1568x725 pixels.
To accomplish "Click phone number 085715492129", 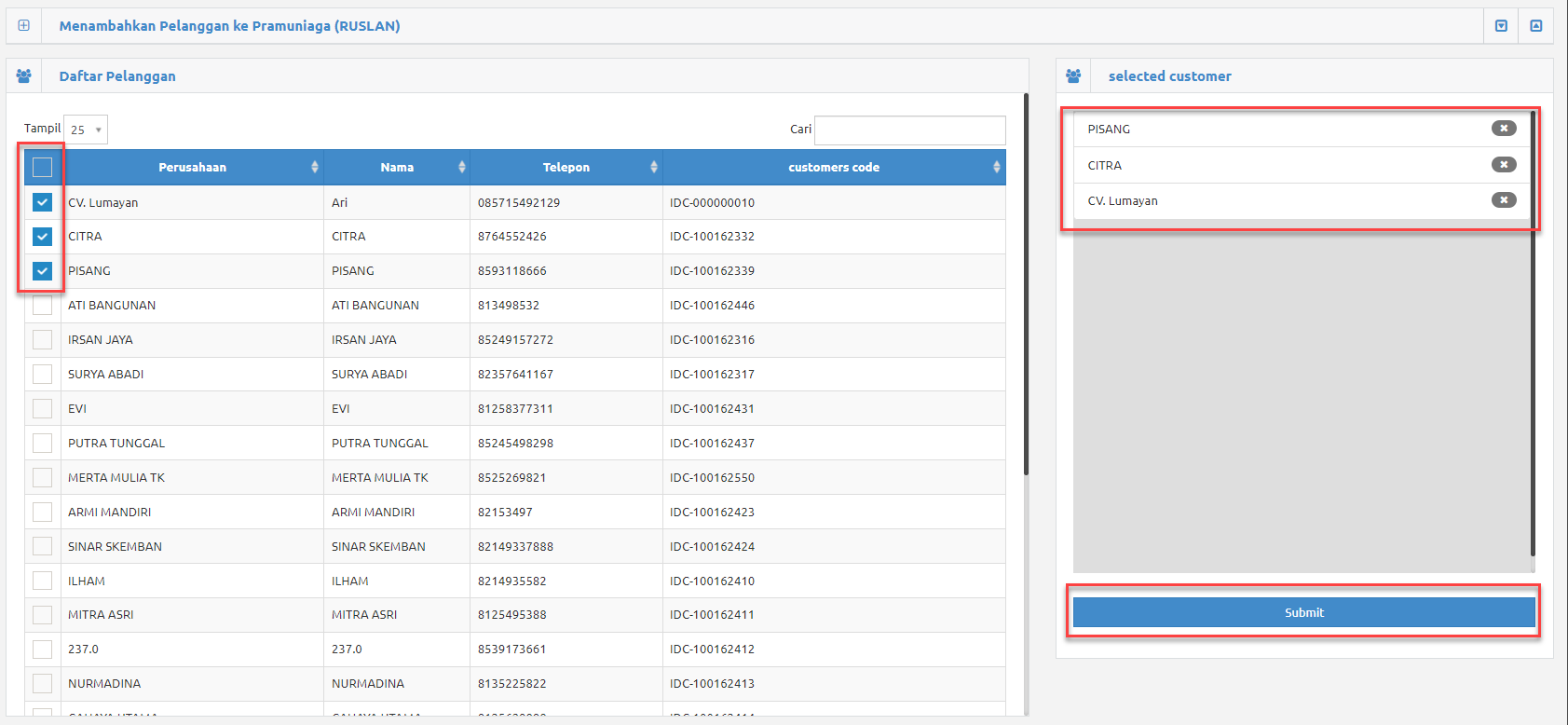I will (x=519, y=203).
